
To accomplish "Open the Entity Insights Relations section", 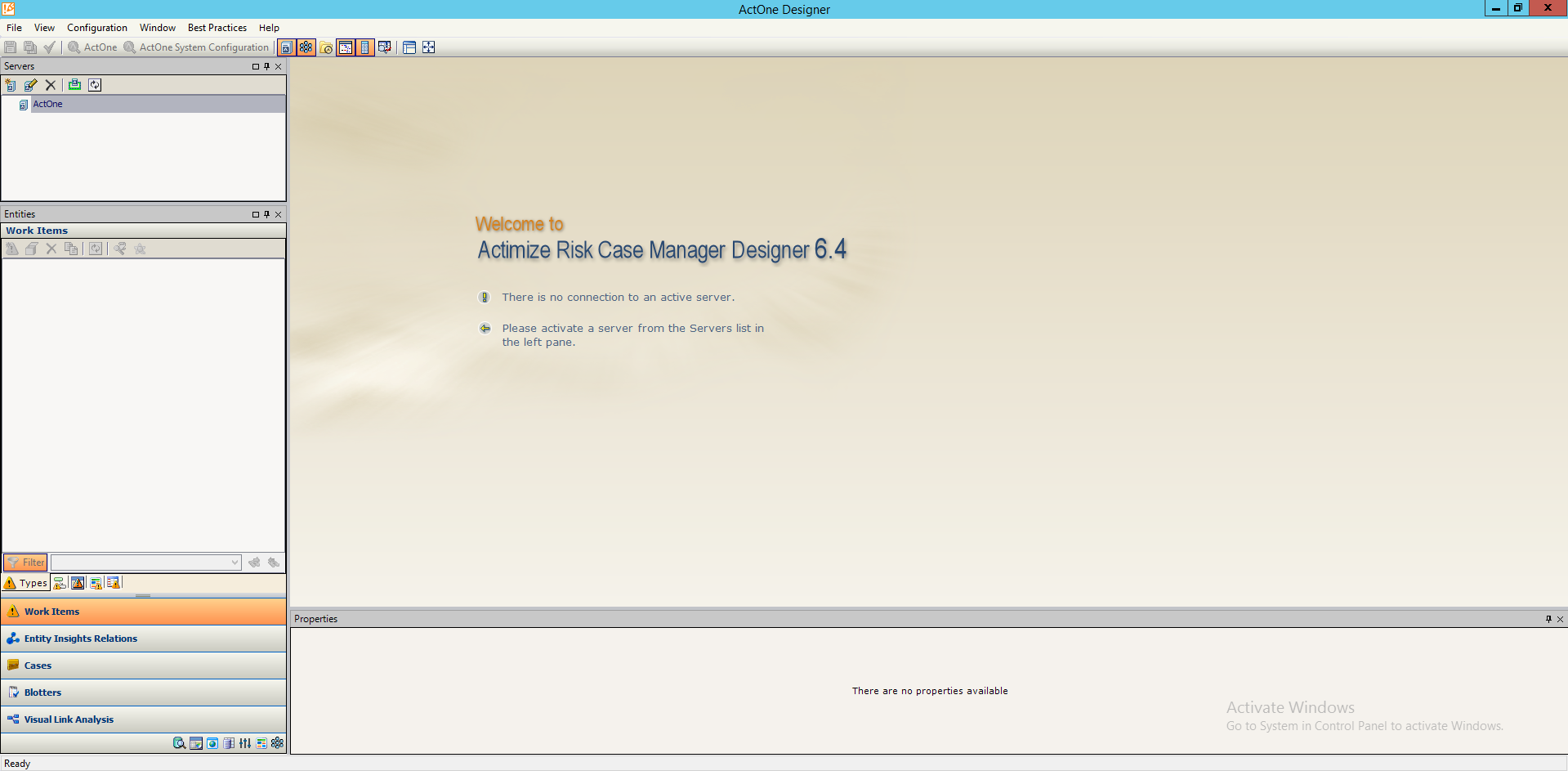I will 144,639.
